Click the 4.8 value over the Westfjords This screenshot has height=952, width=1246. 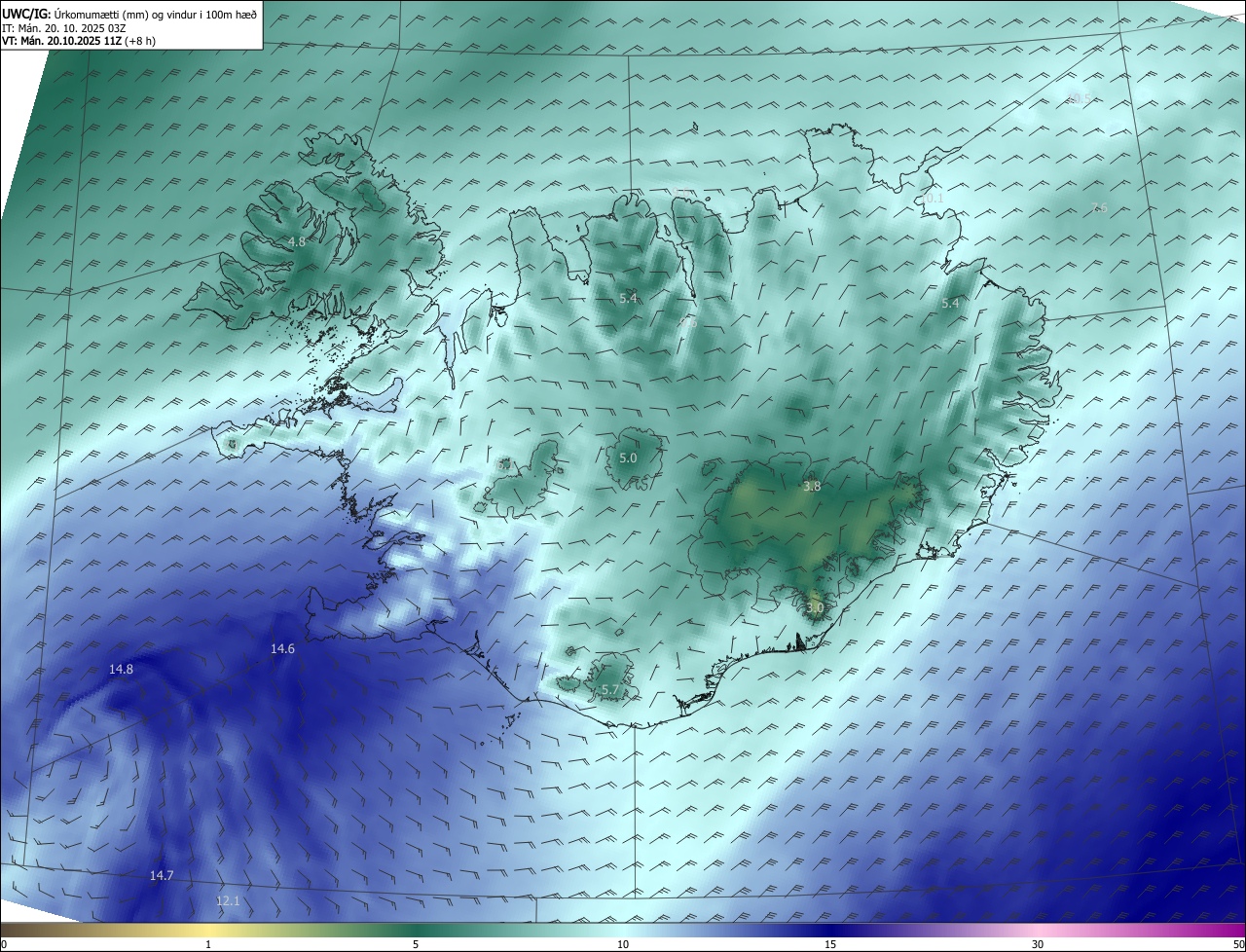(x=297, y=241)
